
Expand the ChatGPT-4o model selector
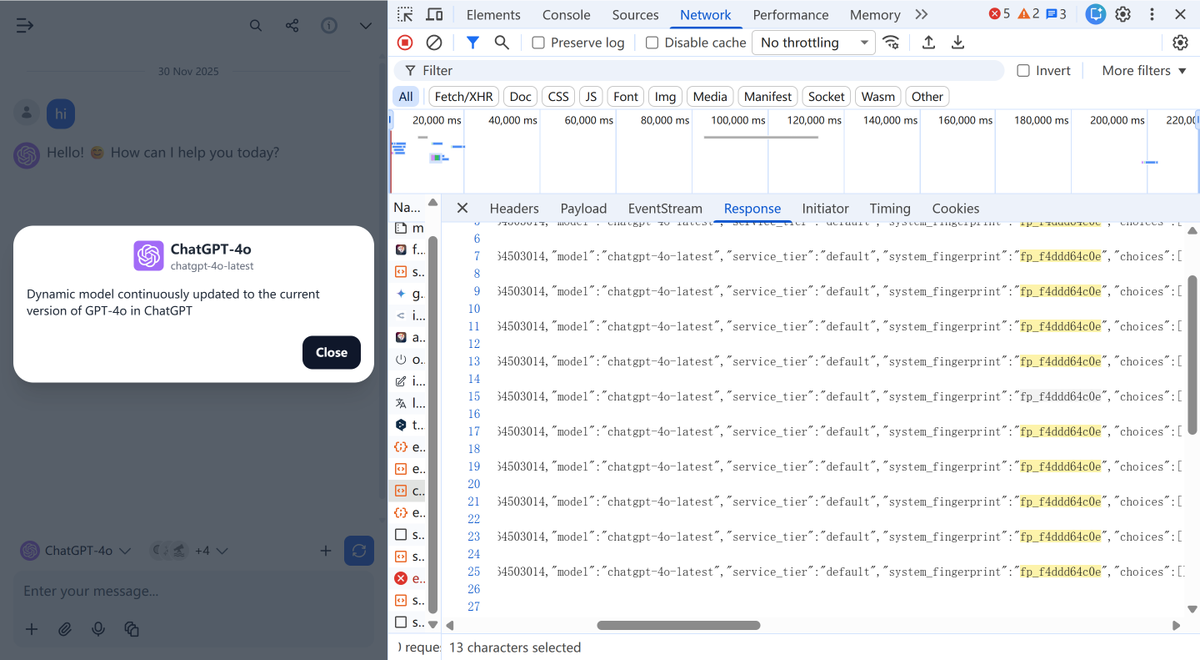(76, 551)
